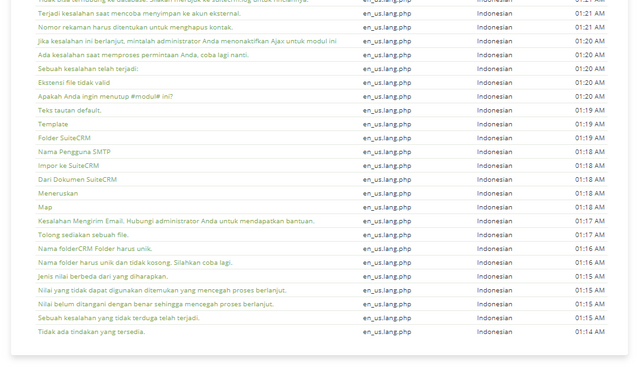640x368 pixels.
Task: Open the 'Nilai yang tidak dapat digunakan ditemukan' link
Action: pyautogui.click(x=162, y=291)
